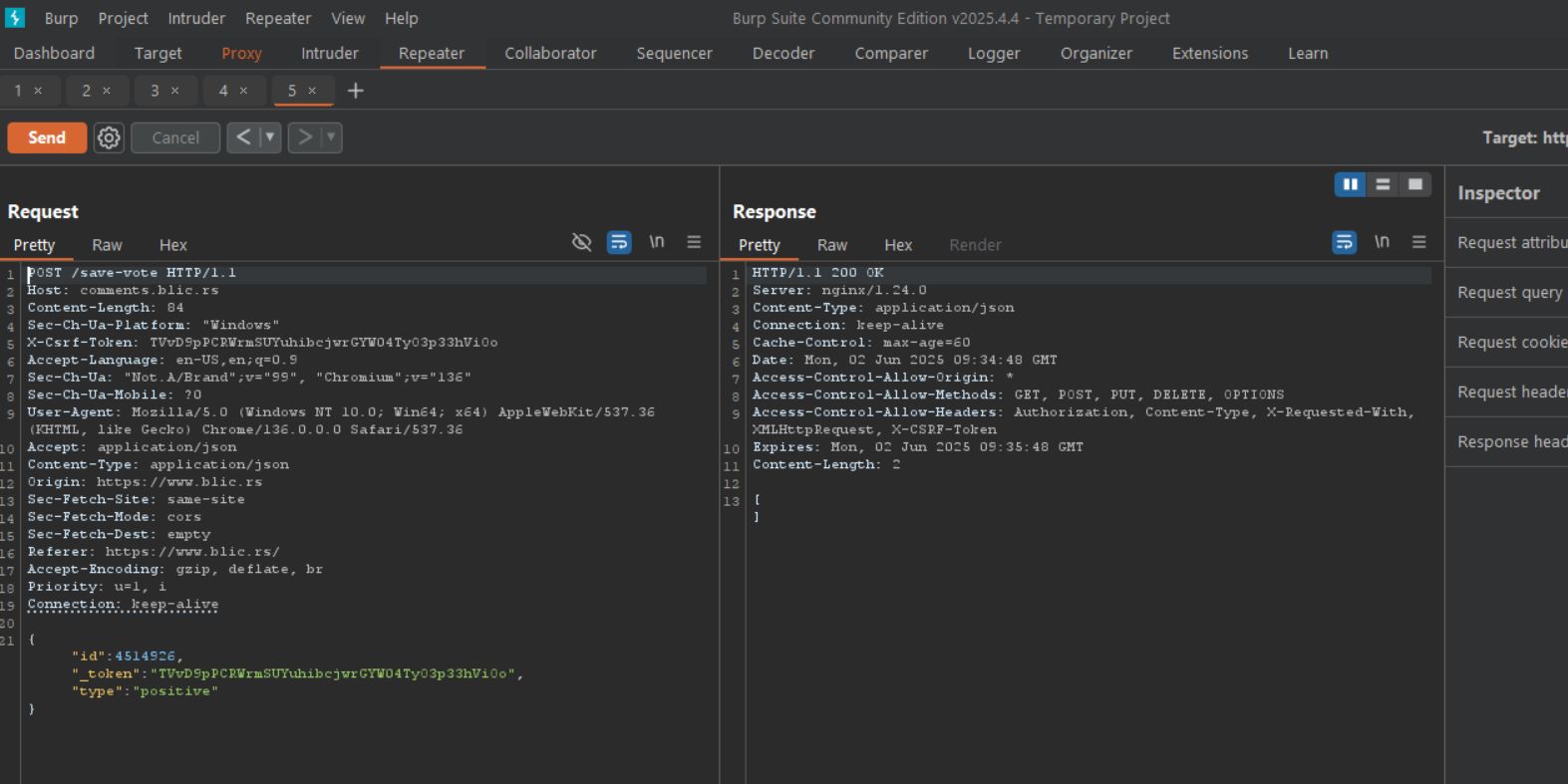
Task: Click the "type":"positive" JSON line
Action: click(x=145, y=691)
